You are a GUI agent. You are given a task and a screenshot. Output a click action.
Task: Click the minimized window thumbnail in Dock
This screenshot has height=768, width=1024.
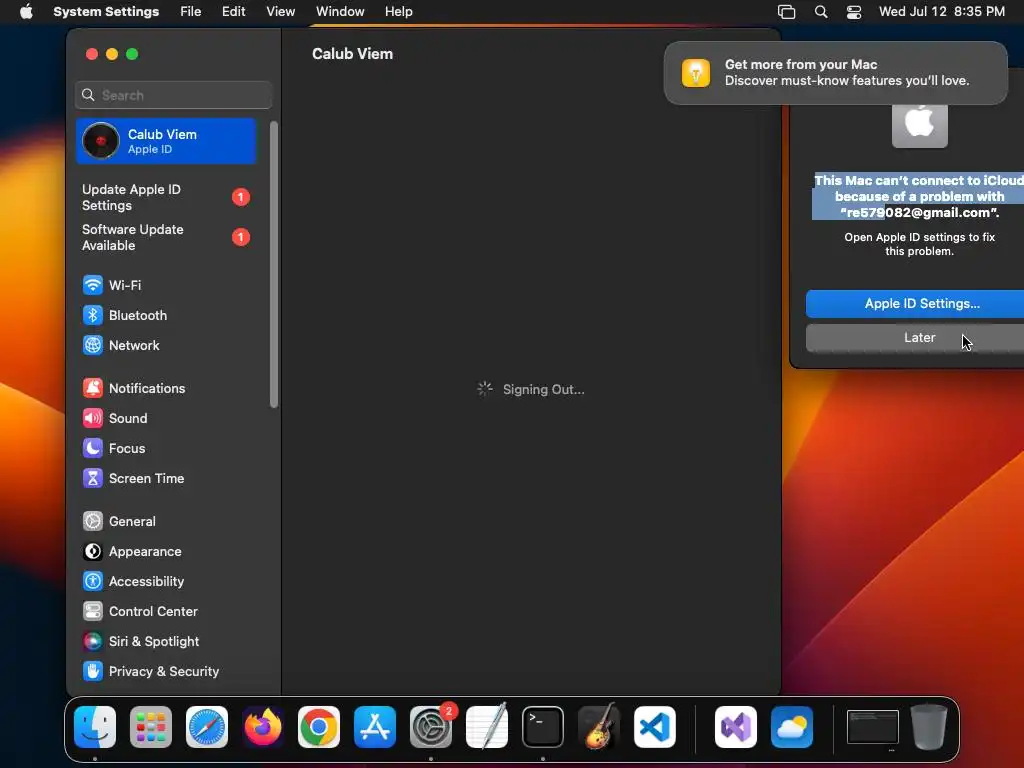pos(872,728)
